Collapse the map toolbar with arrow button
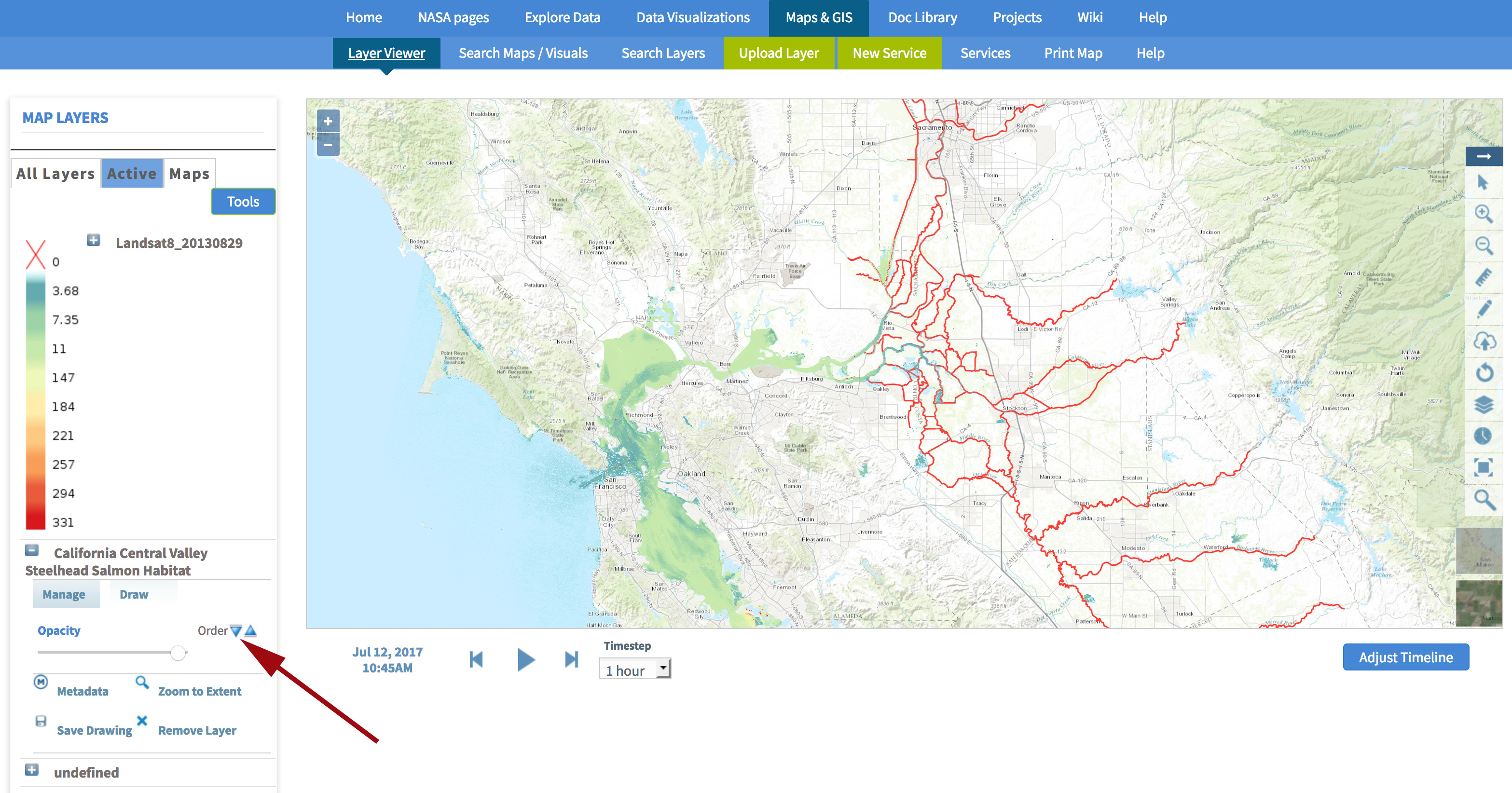 tap(1483, 156)
